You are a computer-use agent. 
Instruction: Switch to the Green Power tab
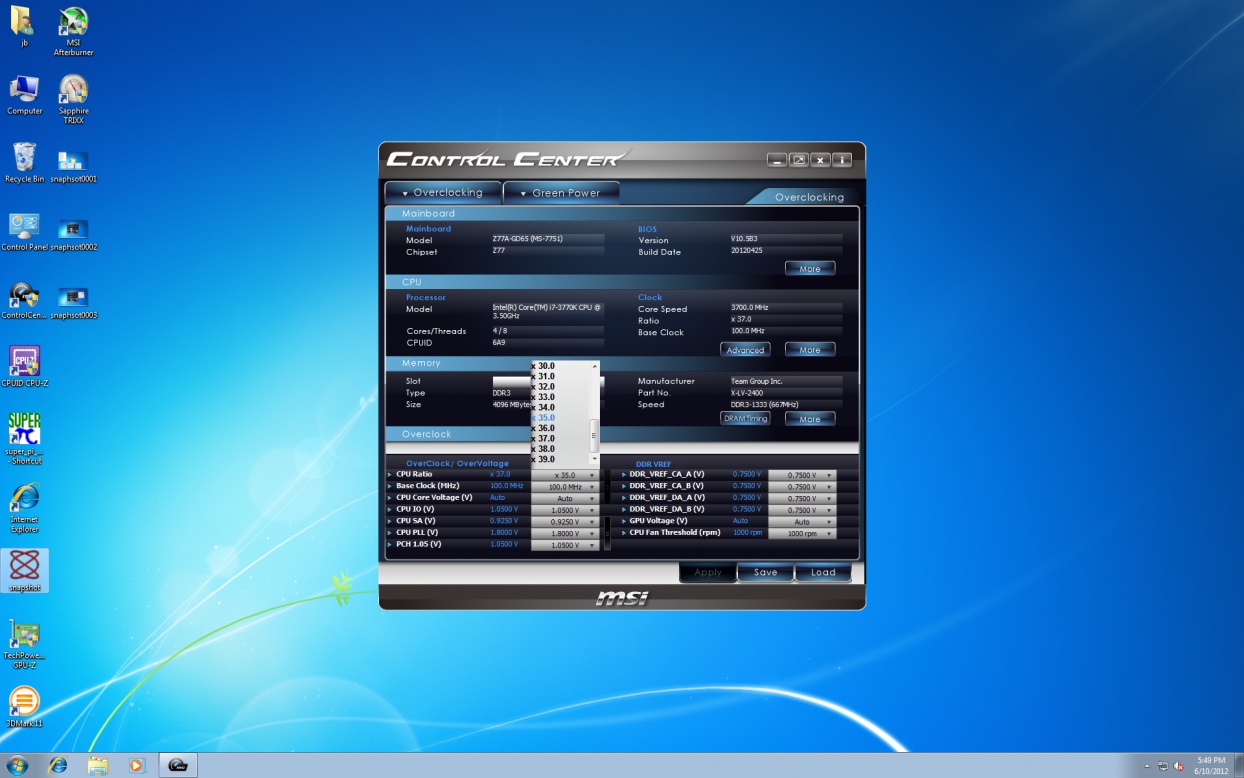tap(561, 193)
